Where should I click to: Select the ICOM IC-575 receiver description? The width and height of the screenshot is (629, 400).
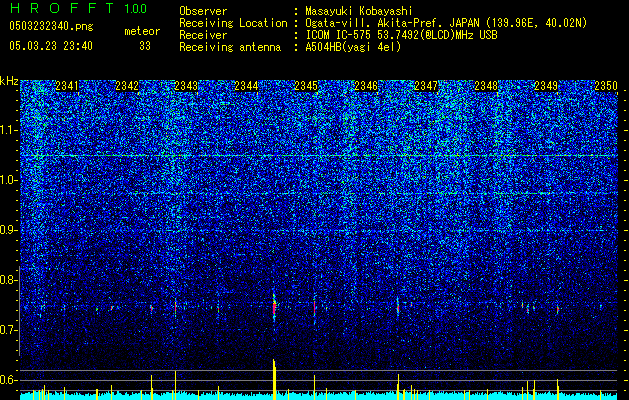[x=401, y=35]
